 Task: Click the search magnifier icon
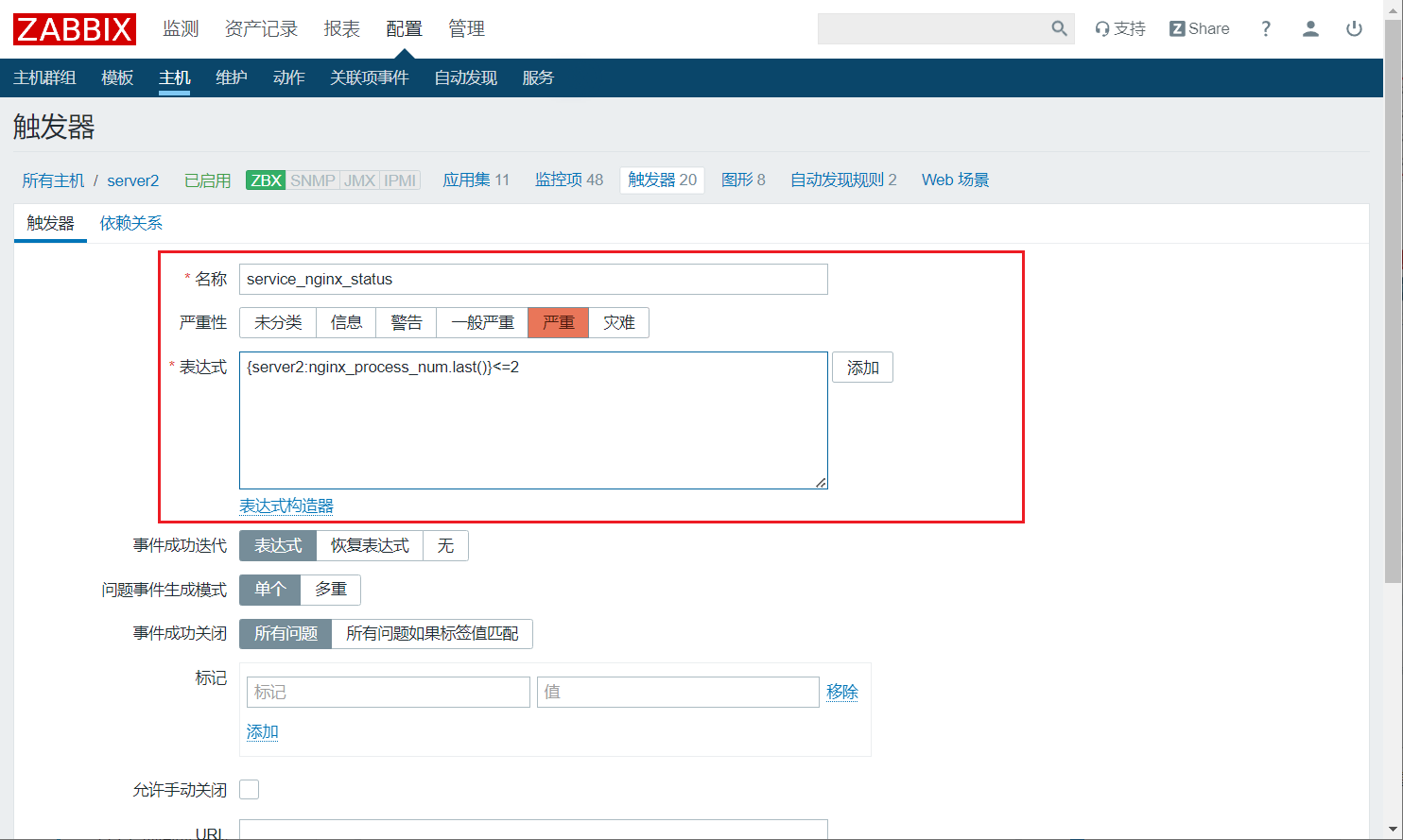[1059, 29]
